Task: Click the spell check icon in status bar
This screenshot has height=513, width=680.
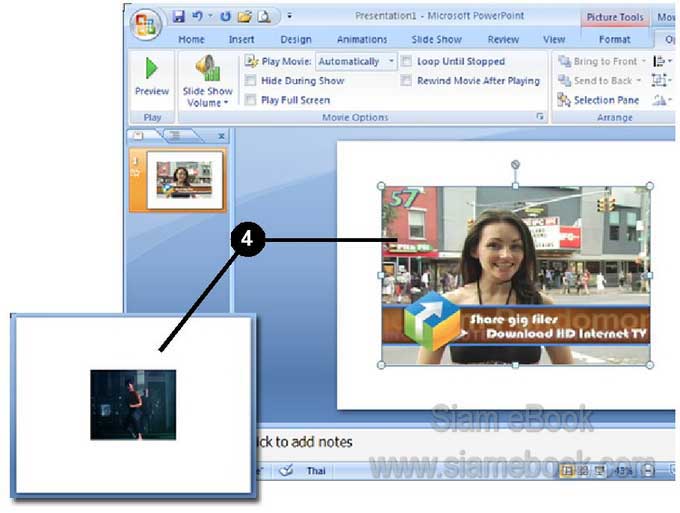Action: tap(287, 471)
